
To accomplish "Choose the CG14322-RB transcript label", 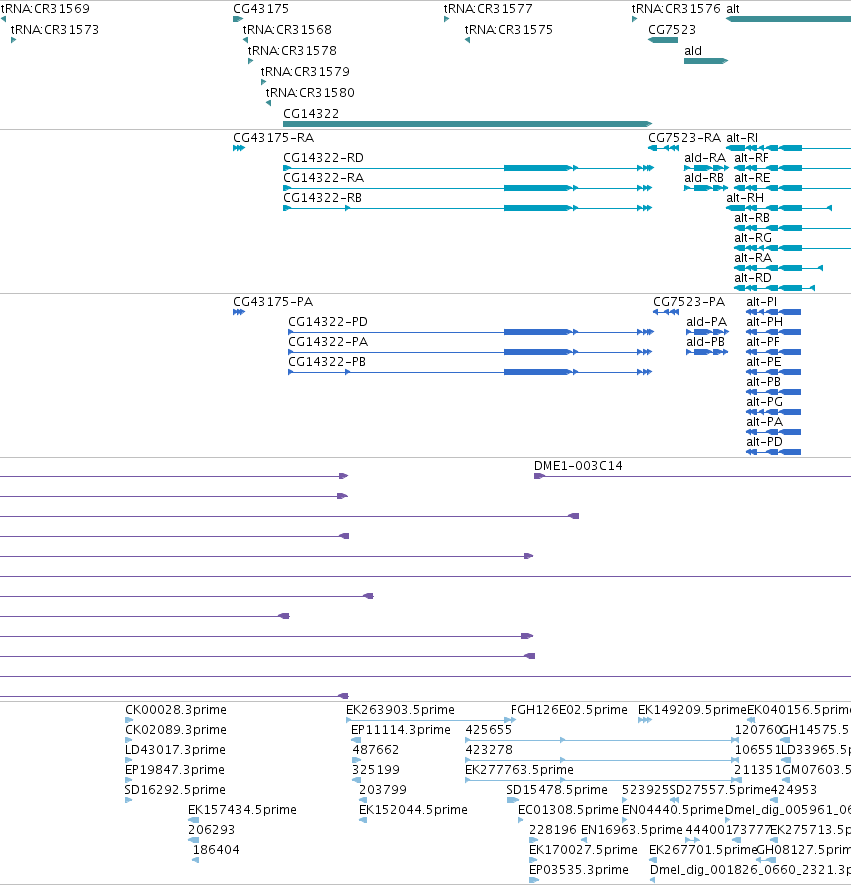I will coord(322,198).
